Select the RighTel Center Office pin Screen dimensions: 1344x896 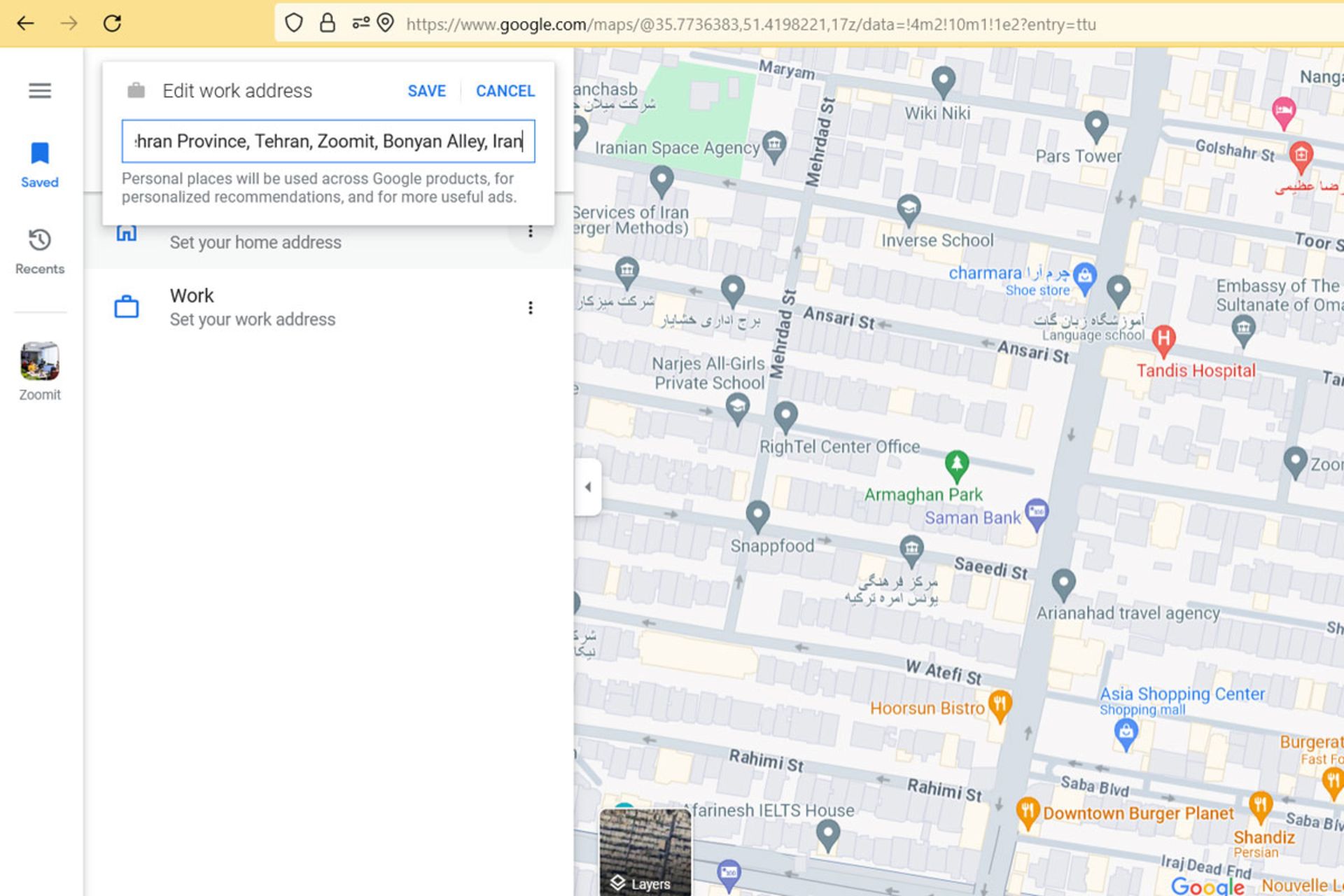785,417
